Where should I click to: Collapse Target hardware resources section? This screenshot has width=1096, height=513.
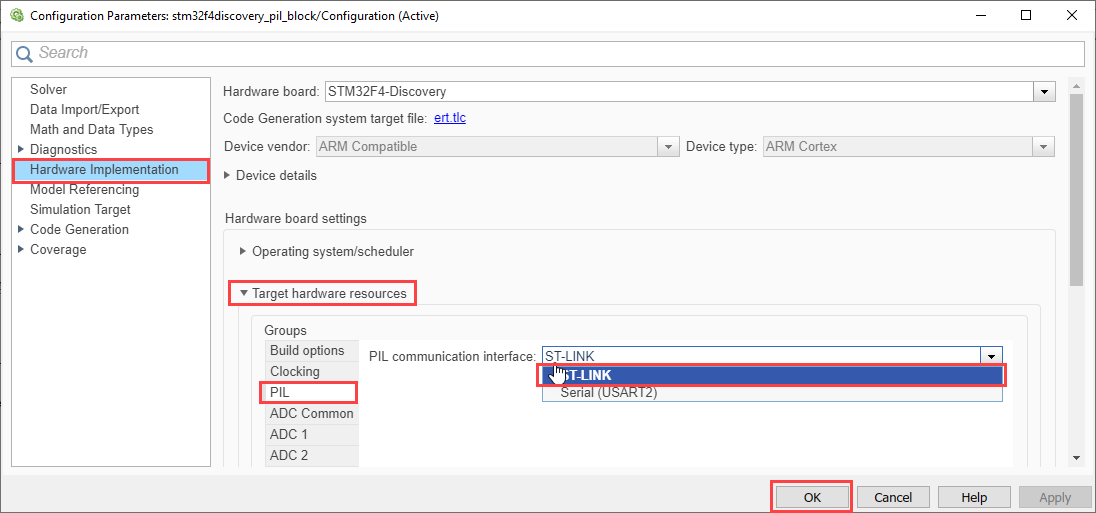tap(243, 293)
